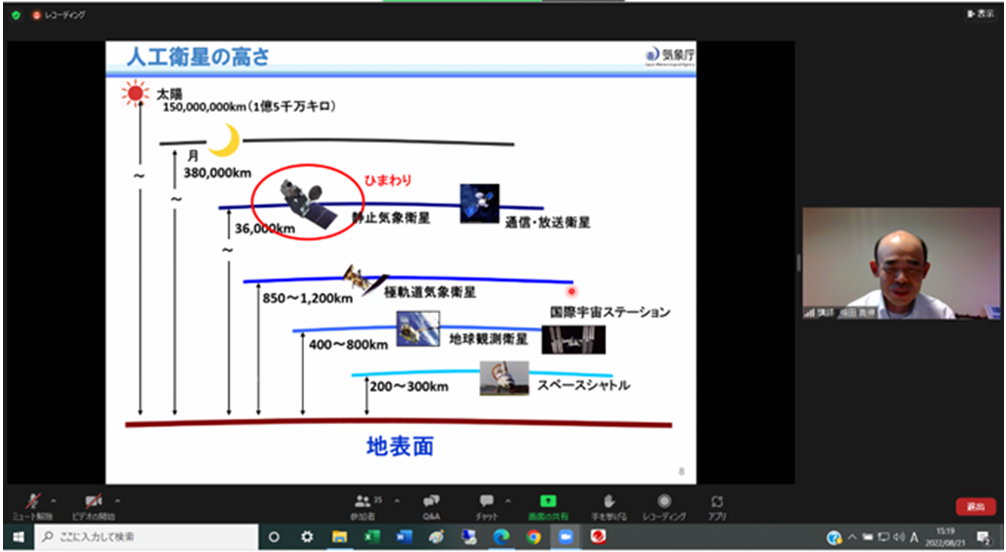Open Chrome from the Windows taskbar
Screen dimensions: 1006x552
tap(533, 537)
